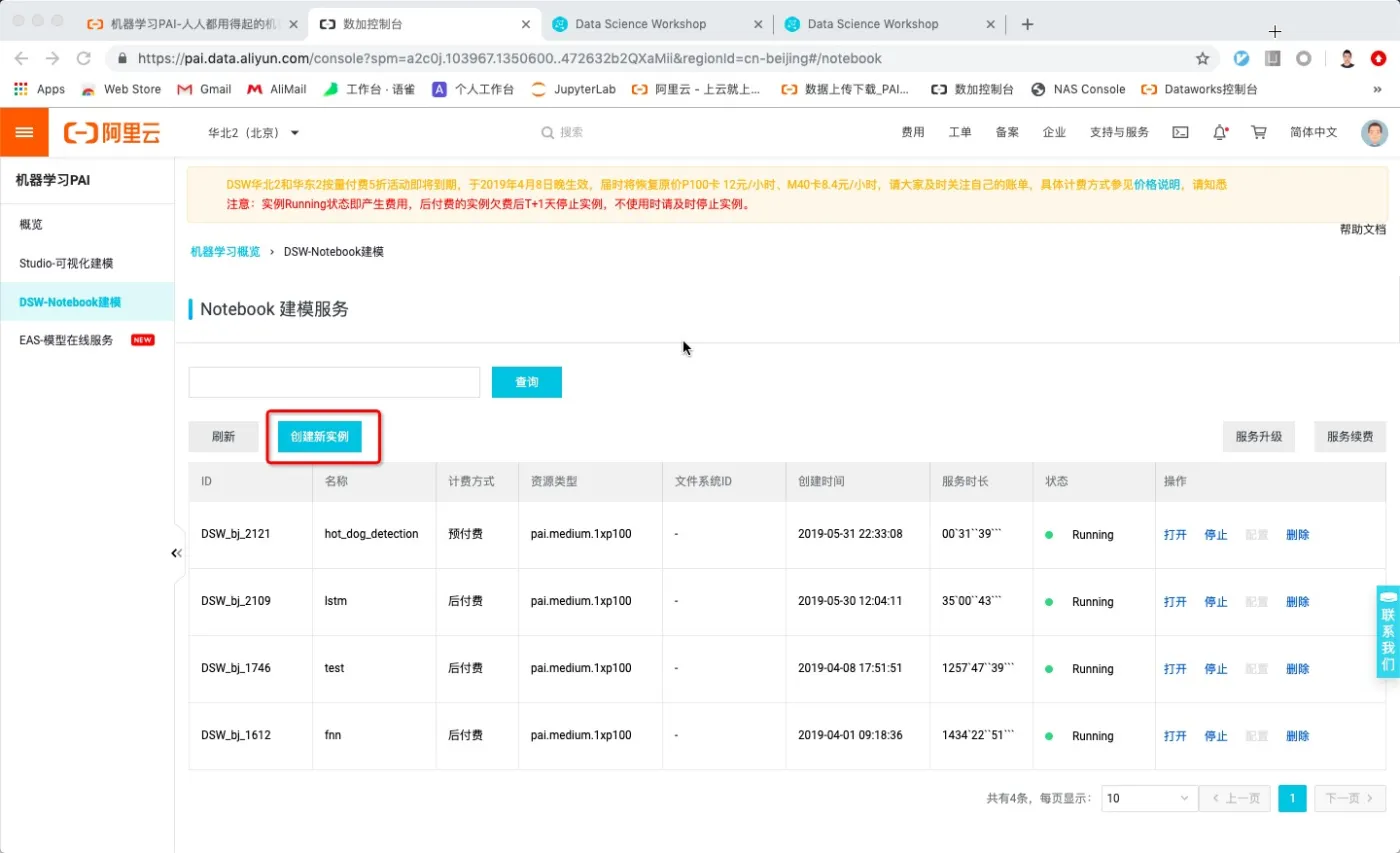The width and height of the screenshot is (1400, 853).
Task: Open the 支持与服务 menu
Action: pyautogui.click(x=1119, y=132)
